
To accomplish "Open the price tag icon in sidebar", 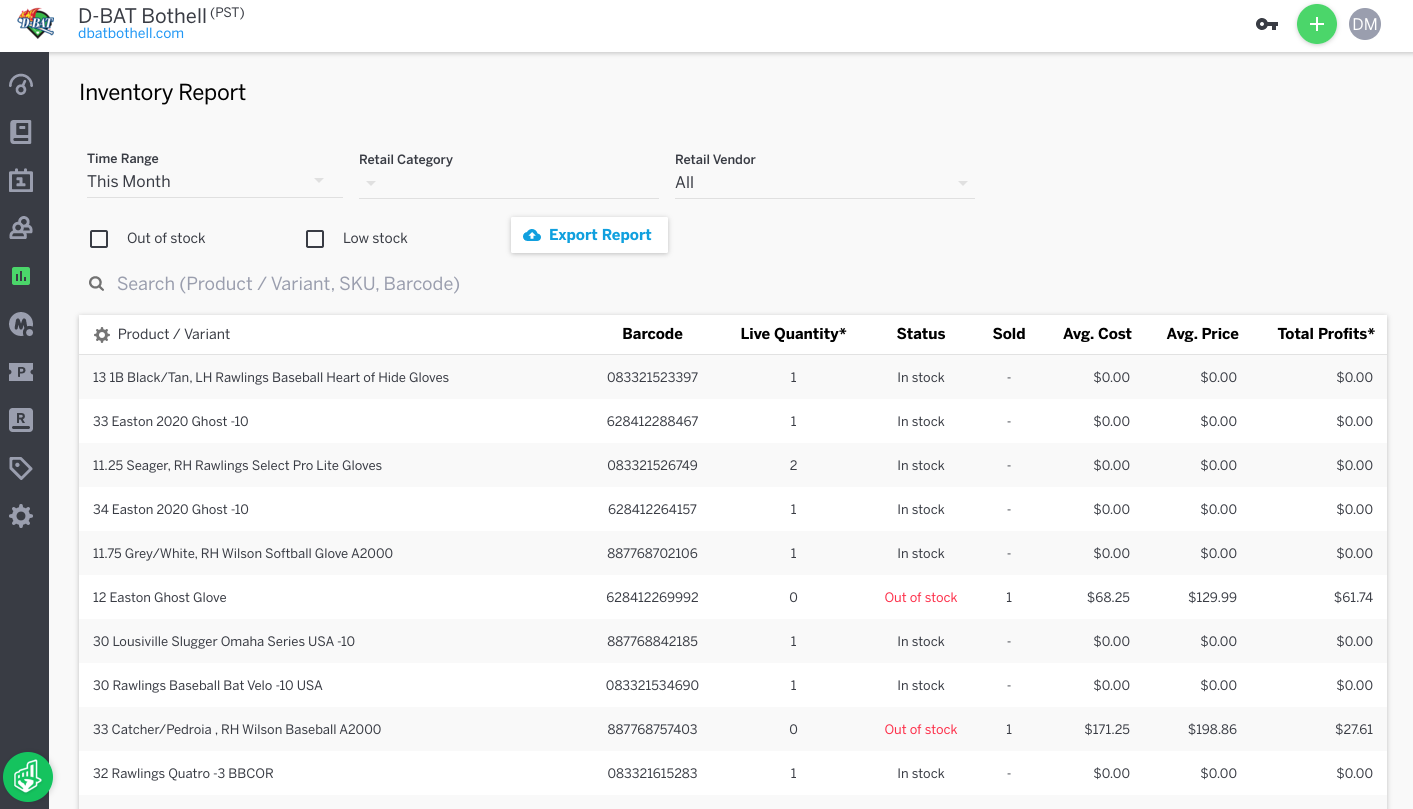I will (21, 468).
